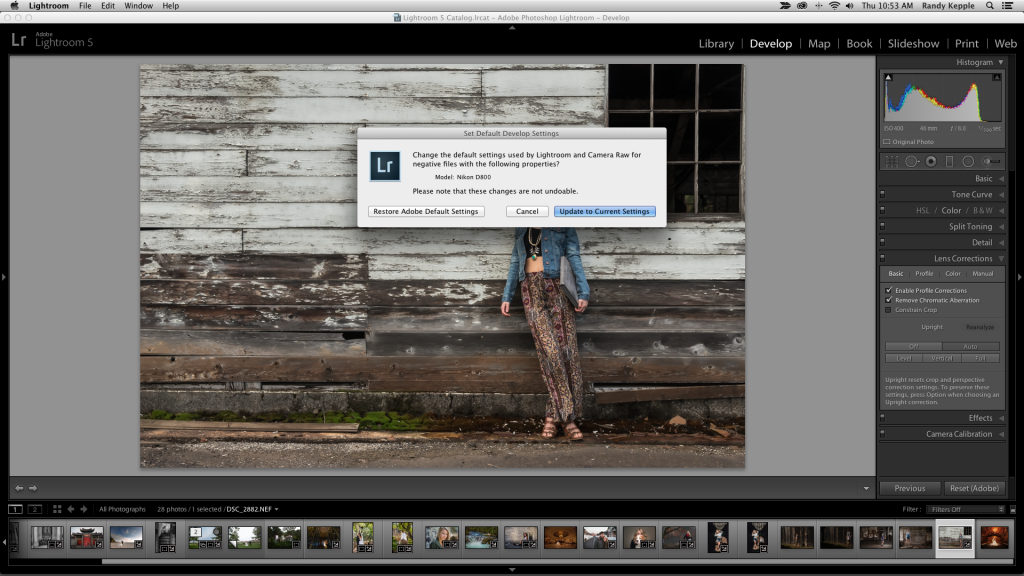Screen dimensions: 1024x576
Task: Select previous photo arrow in toolbar
Action: (x=19, y=488)
